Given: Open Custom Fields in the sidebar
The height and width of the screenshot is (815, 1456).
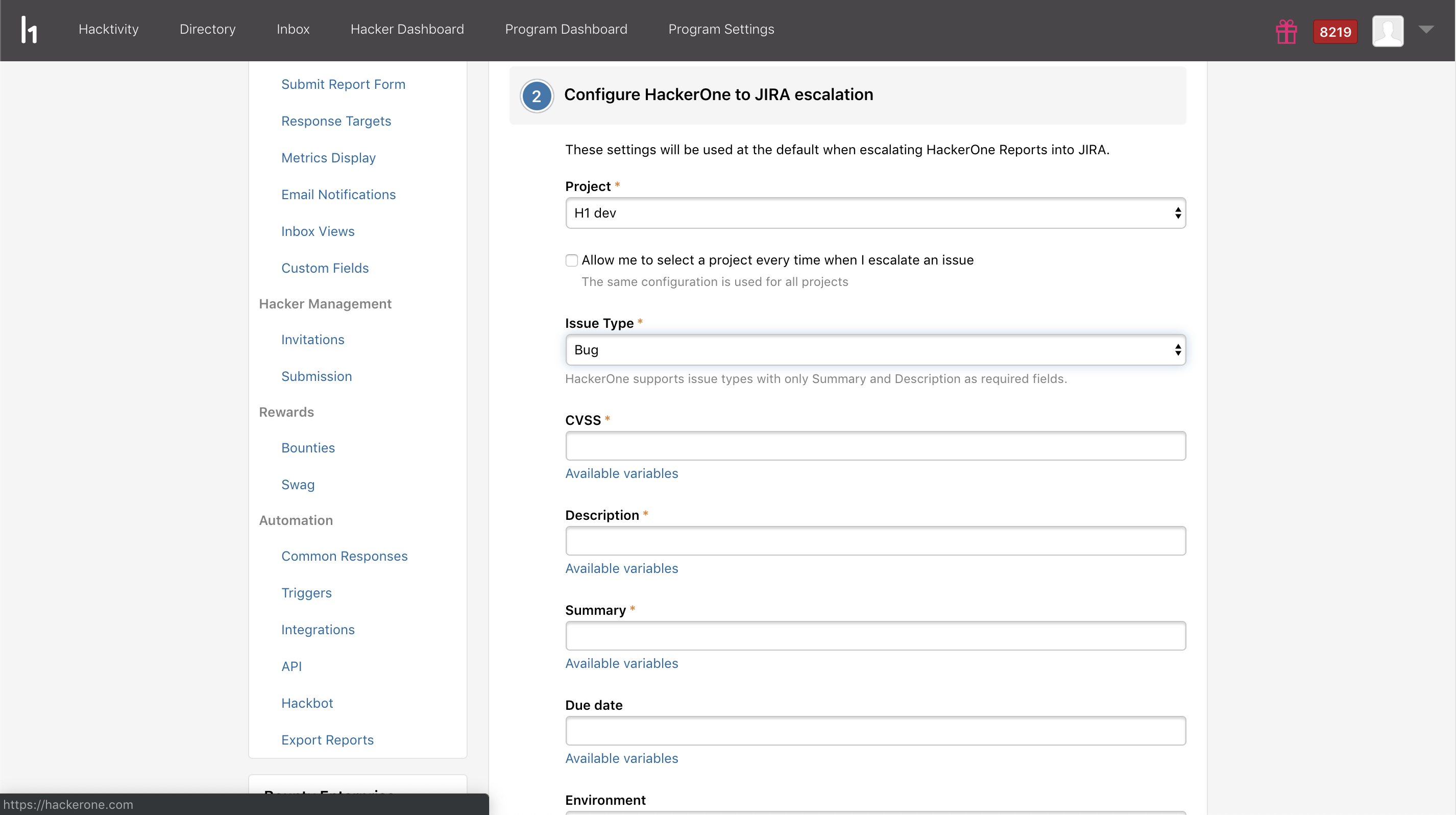Looking at the screenshot, I should click(325, 268).
